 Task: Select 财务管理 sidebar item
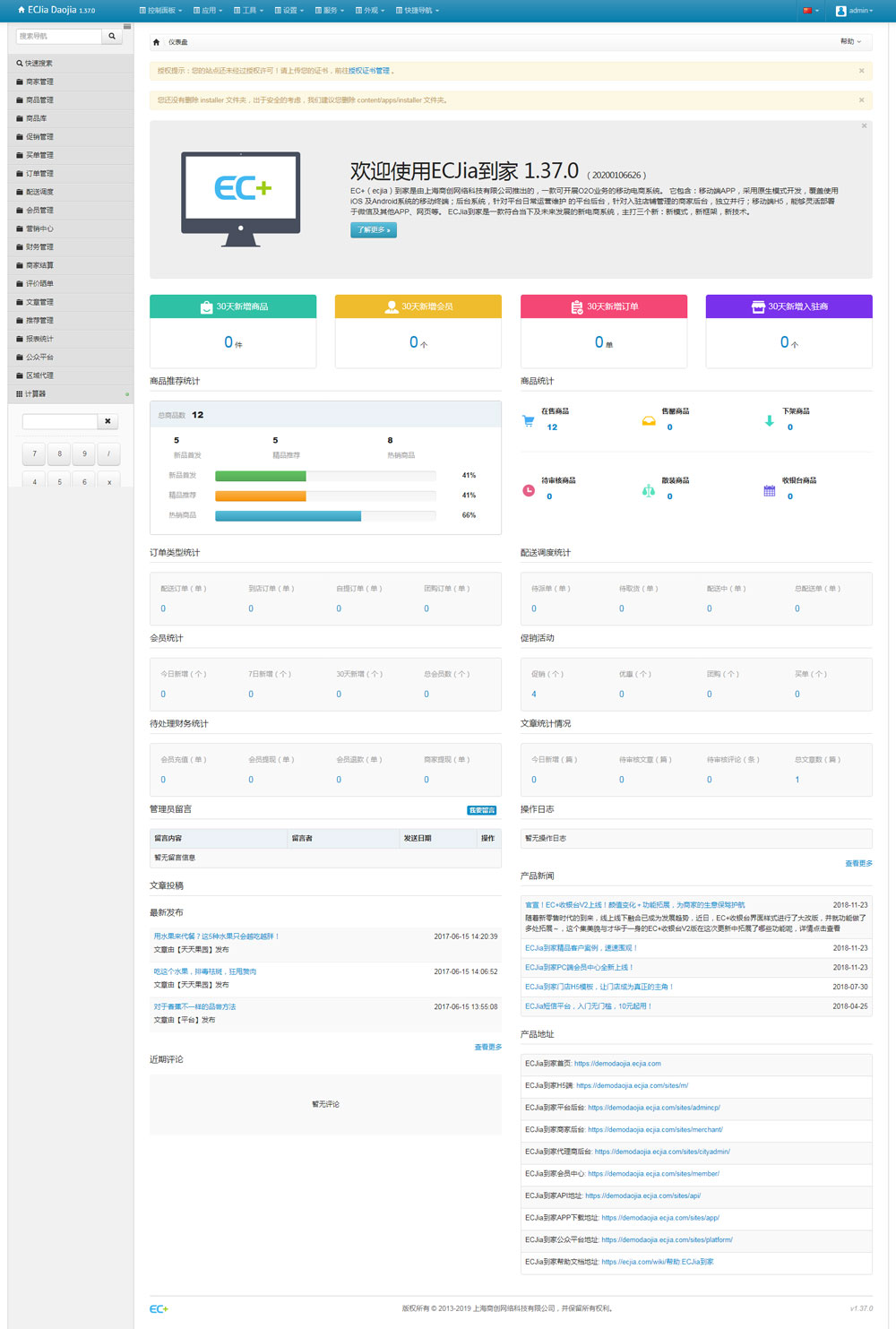click(71, 247)
